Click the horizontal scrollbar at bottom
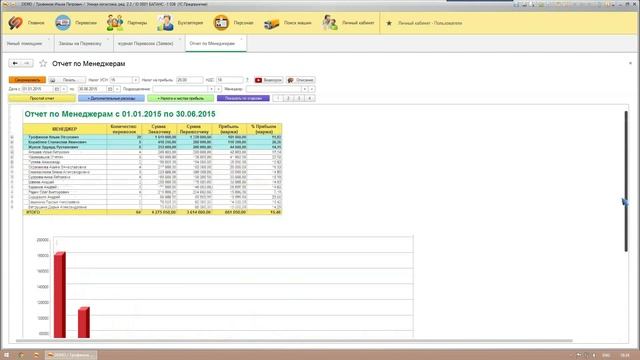The width and height of the screenshot is (640, 360). point(294,340)
